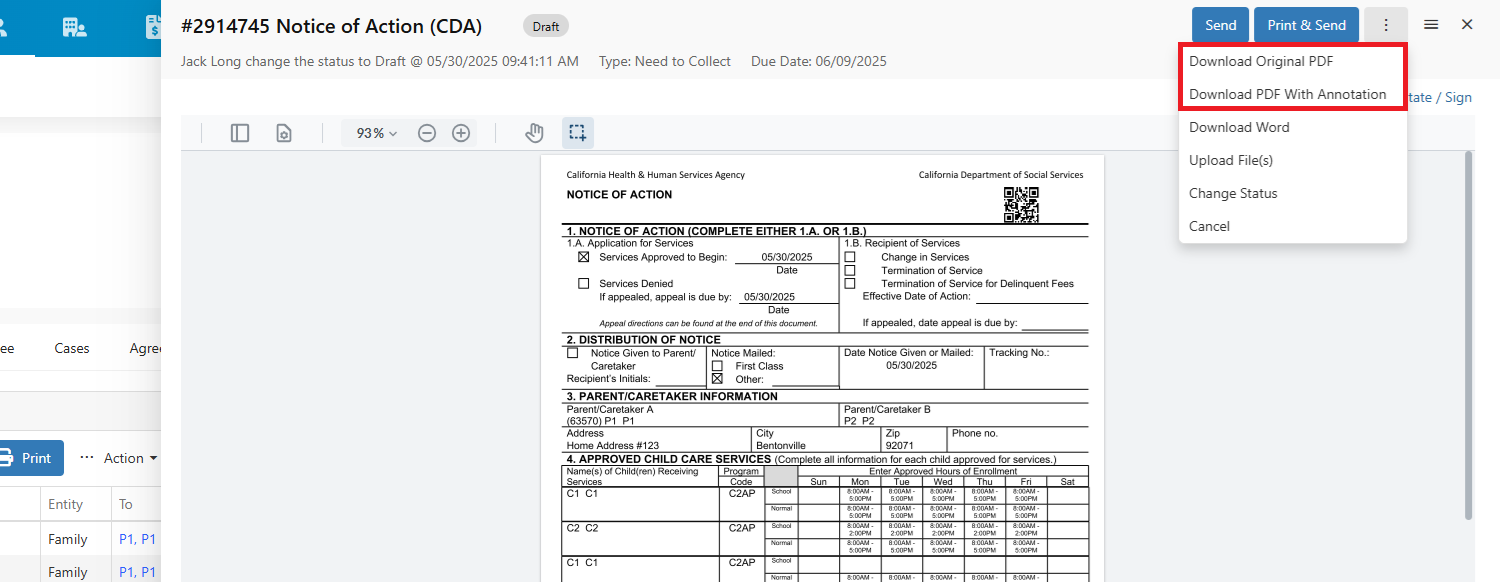Screen dimensions: 1500x582
Task: Click the Send button
Action: pyautogui.click(x=1220, y=25)
